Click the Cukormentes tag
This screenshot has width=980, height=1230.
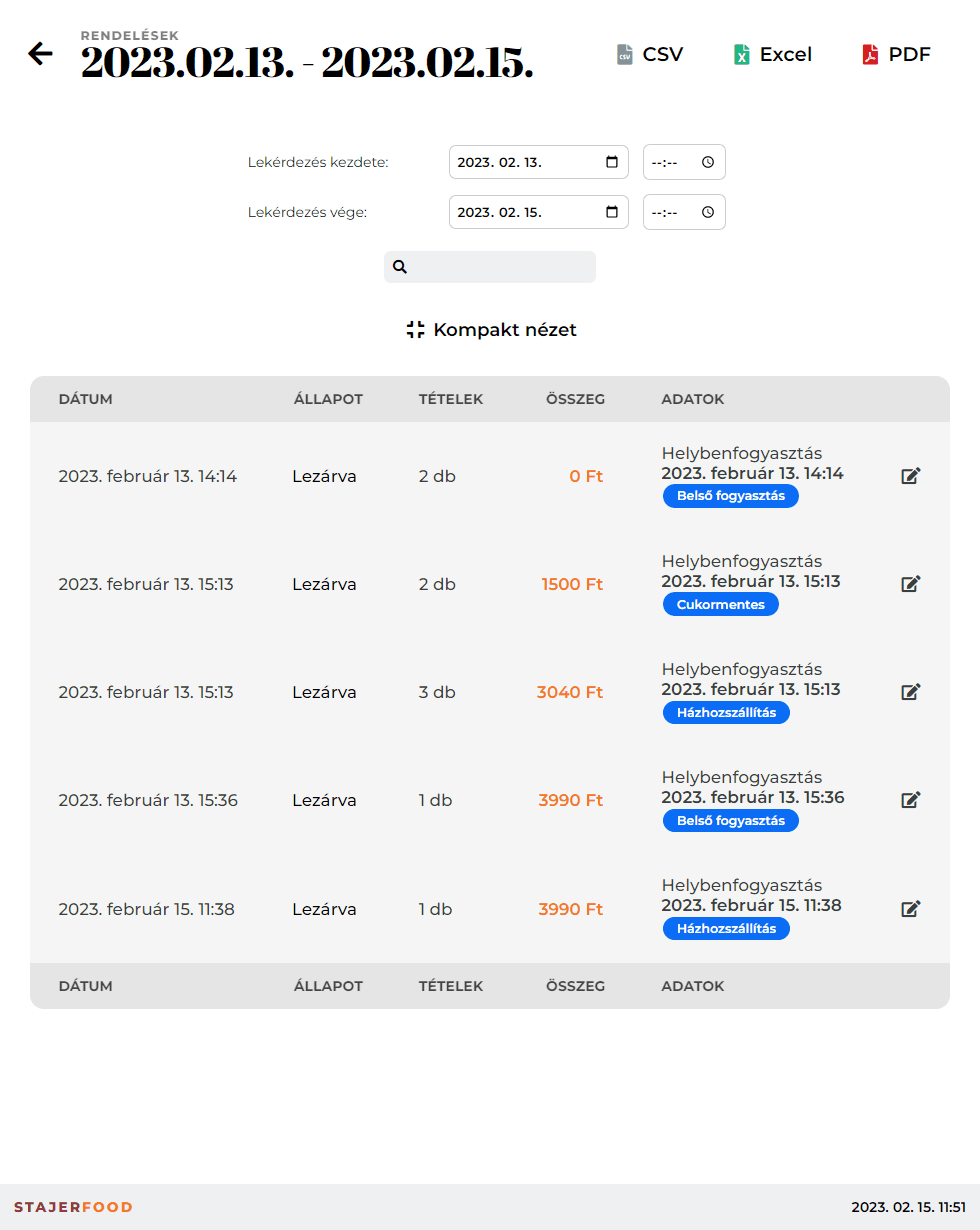(x=720, y=604)
